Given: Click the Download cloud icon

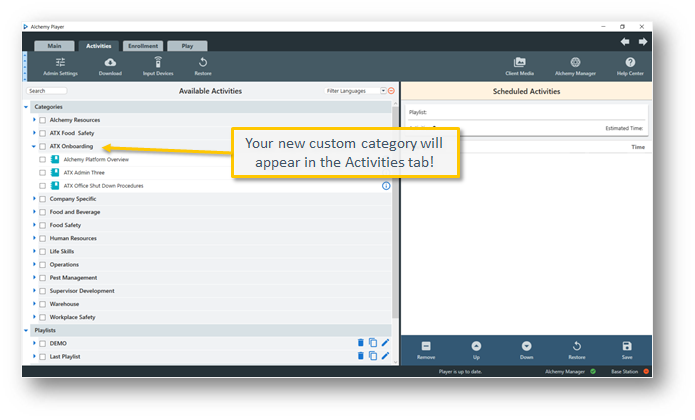Looking at the screenshot, I should point(110,65).
